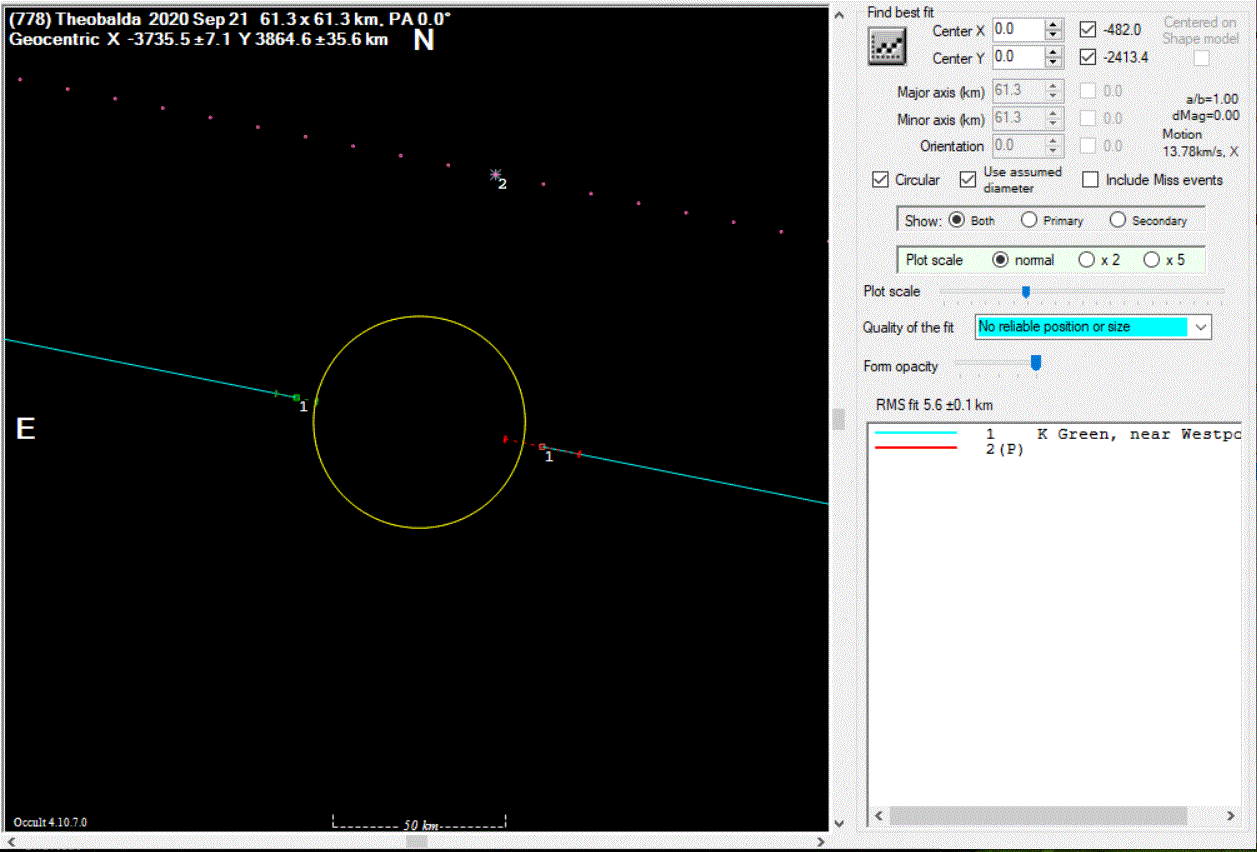The image size is (1257, 852).
Task: Click the Major axis (km) field
Action: pyautogui.click(x=1018, y=91)
